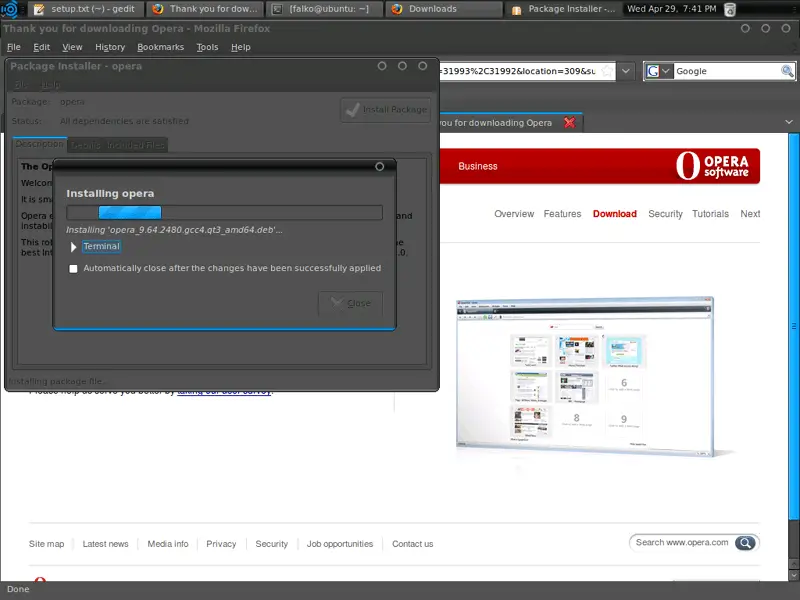This screenshot has width=800, height=600.
Task: Open the Media info footer link
Action: point(168,544)
